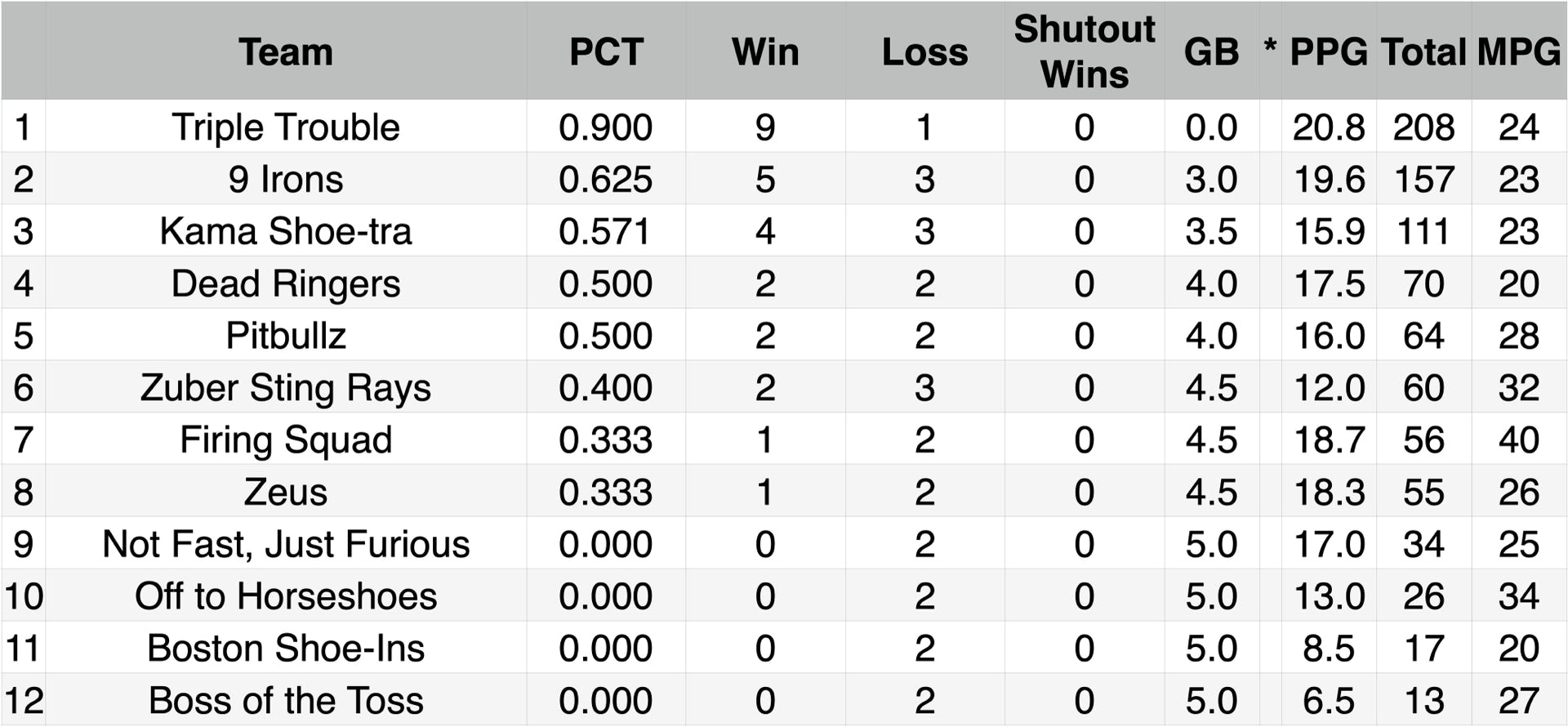This screenshot has height=727, width=1568.
Task: Click the Boss of the Toss cell
Action: [286, 701]
